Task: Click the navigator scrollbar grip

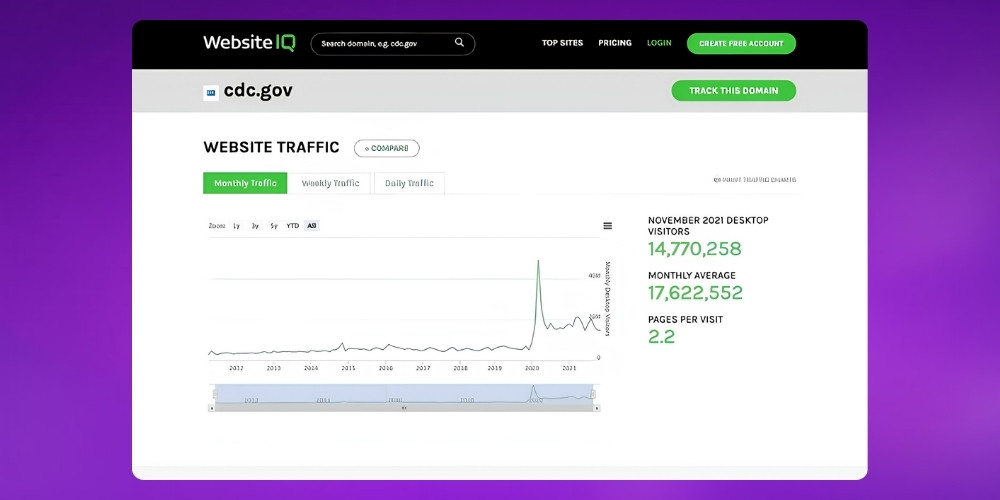Action: point(404,408)
